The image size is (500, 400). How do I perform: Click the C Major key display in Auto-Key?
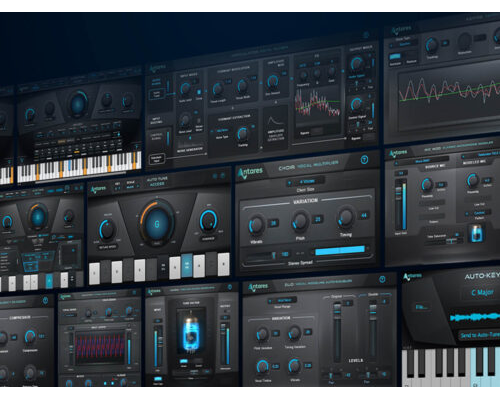tap(482, 293)
